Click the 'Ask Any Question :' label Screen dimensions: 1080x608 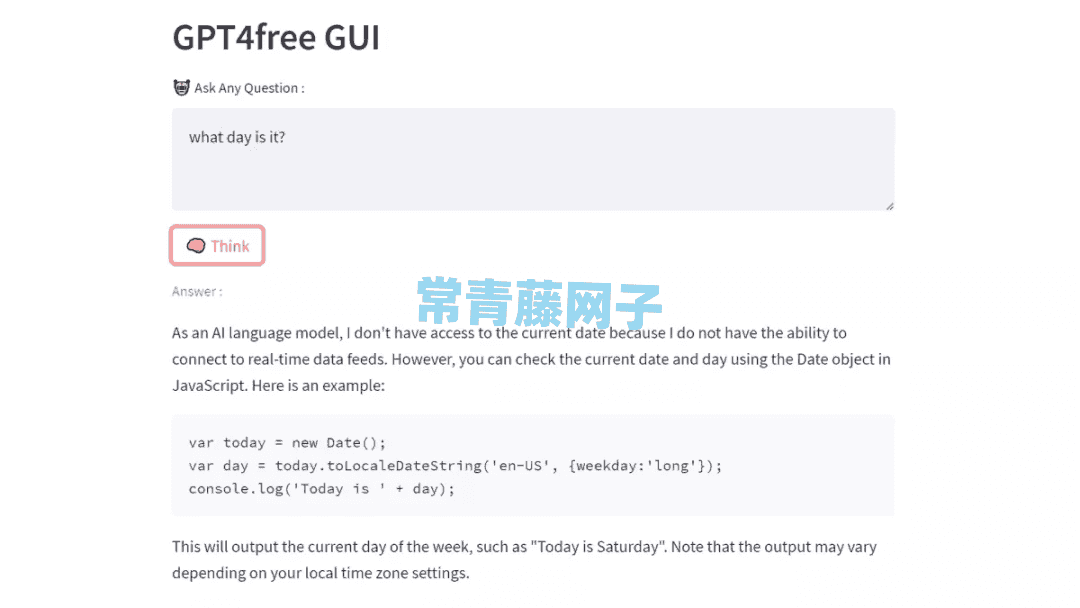click(249, 88)
